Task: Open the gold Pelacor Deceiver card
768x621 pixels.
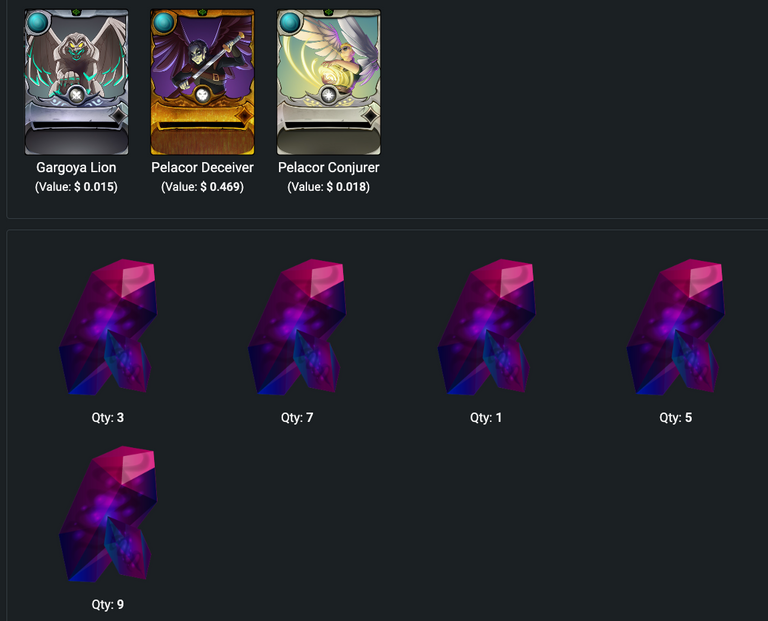Action: [x=202, y=82]
